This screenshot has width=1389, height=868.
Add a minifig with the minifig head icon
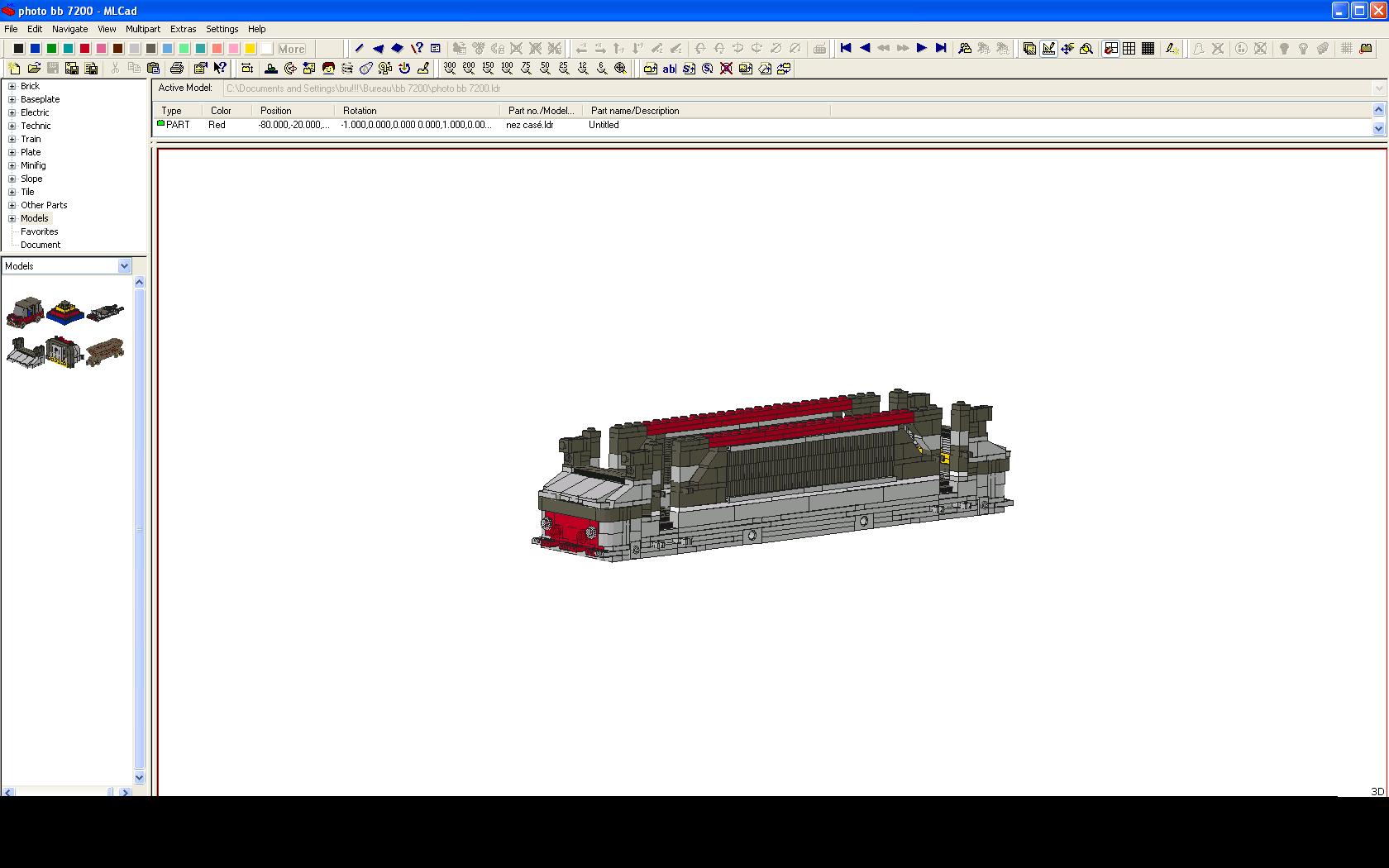[328, 69]
